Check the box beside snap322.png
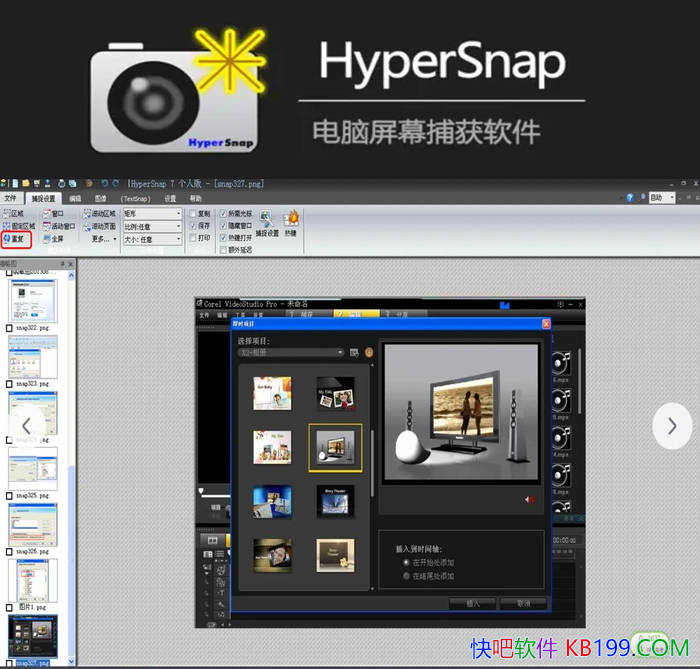This screenshot has width=700, height=669. pos(9,328)
